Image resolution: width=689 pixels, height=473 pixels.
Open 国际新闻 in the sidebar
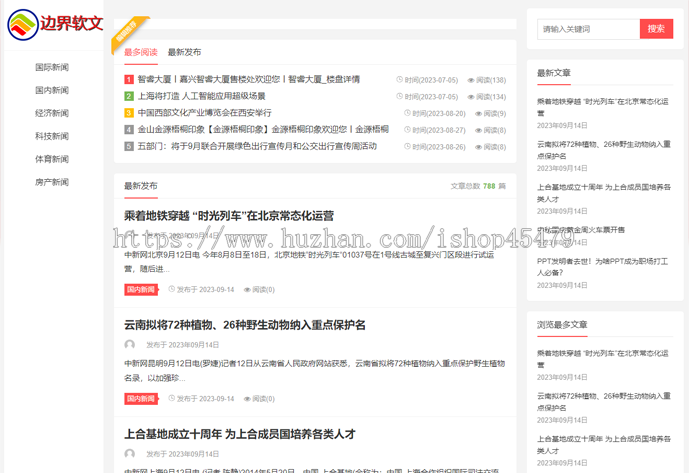tap(52, 67)
